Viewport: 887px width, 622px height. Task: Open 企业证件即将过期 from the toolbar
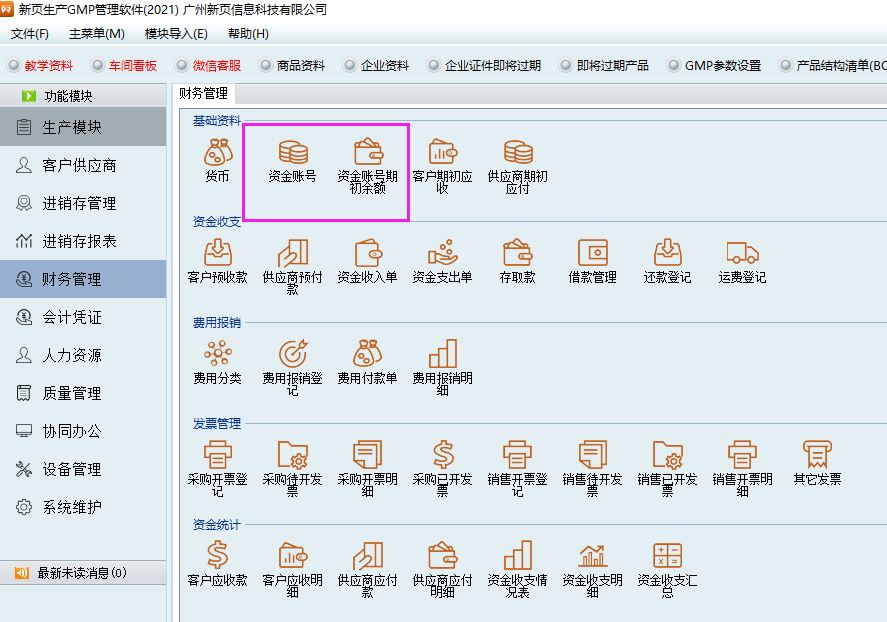point(484,66)
